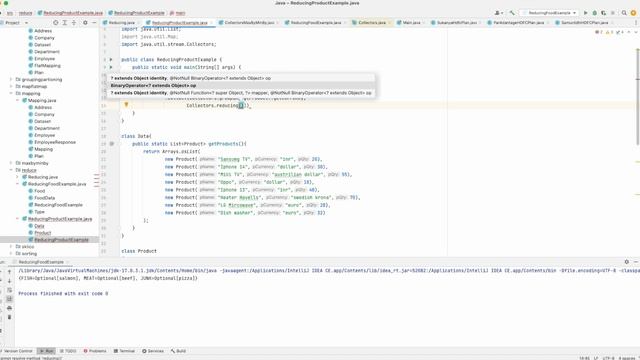Open Search Everywhere magnifier icon

click(x=624, y=13)
